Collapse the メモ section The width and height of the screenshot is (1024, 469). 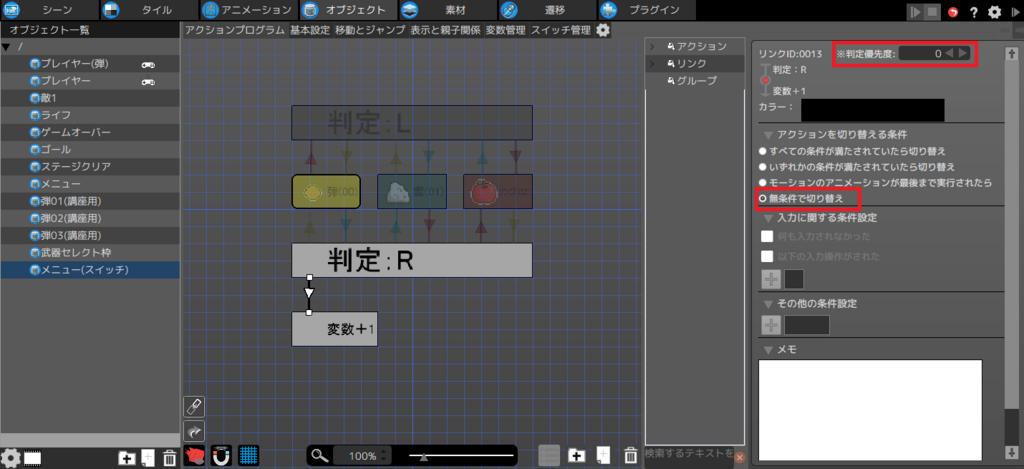tap(767, 350)
